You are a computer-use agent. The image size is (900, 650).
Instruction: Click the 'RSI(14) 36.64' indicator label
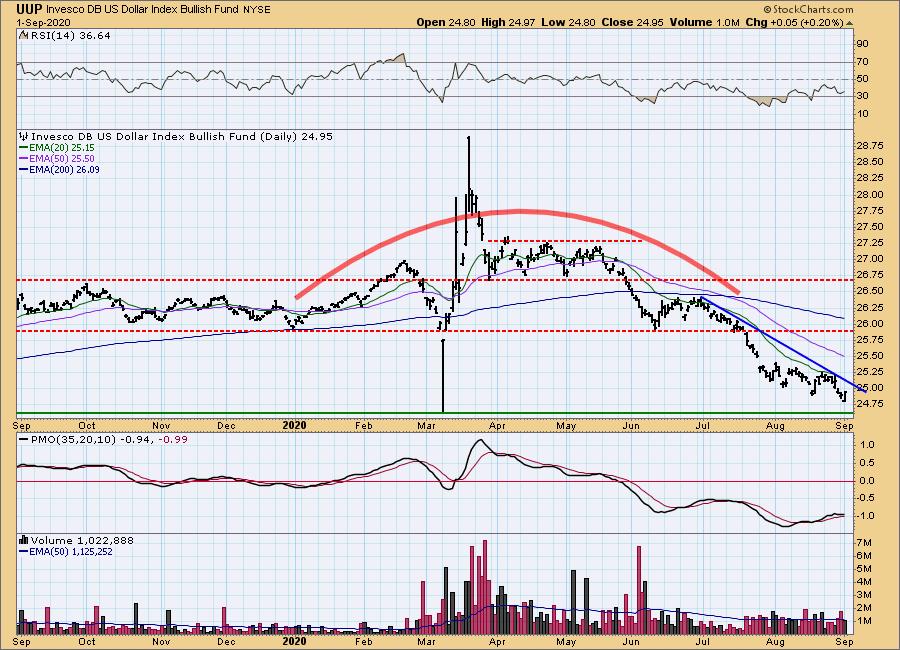click(x=71, y=36)
